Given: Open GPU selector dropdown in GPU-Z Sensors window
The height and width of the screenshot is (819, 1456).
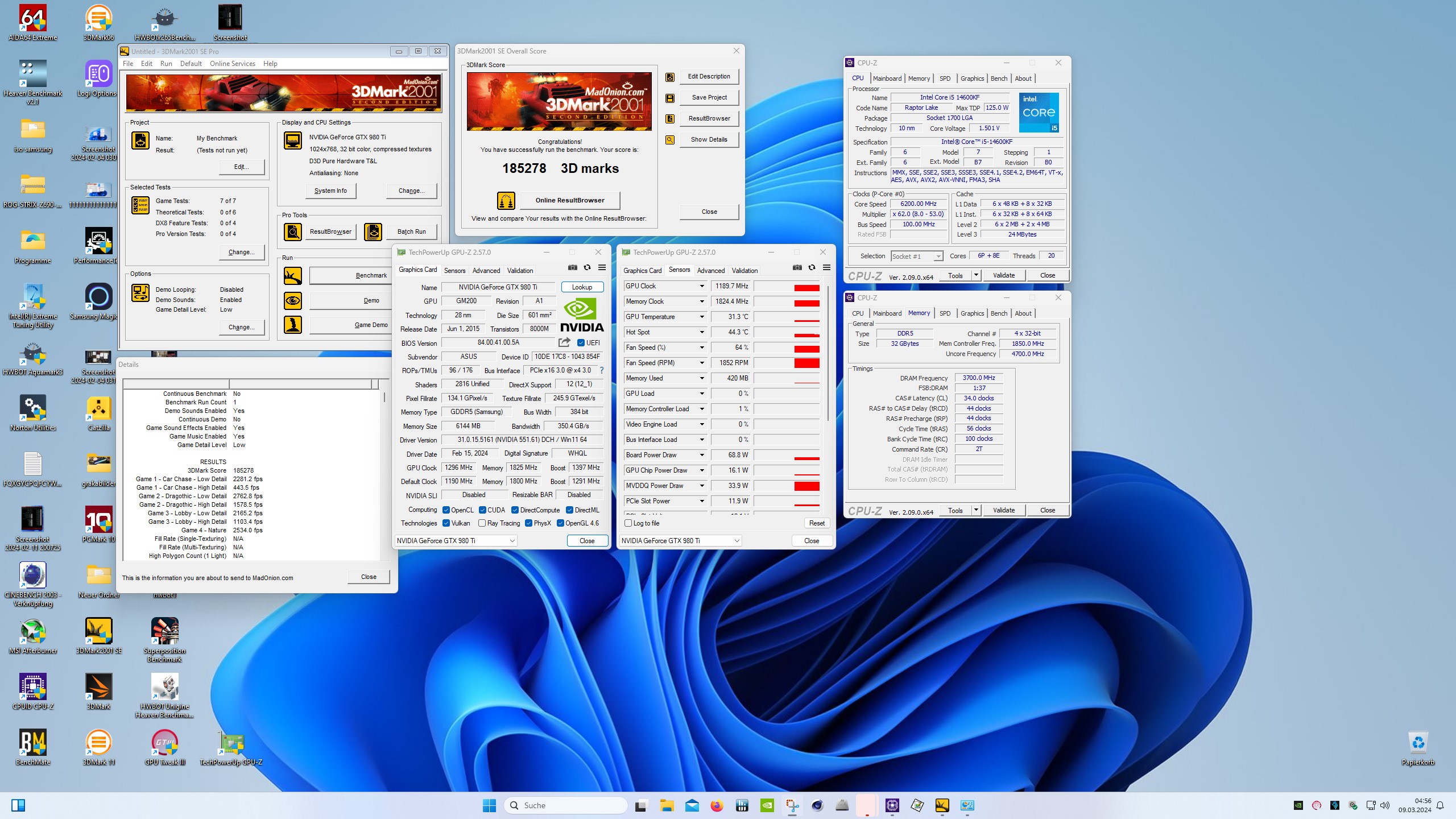Looking at the screenshot, I should coord(680,541).
